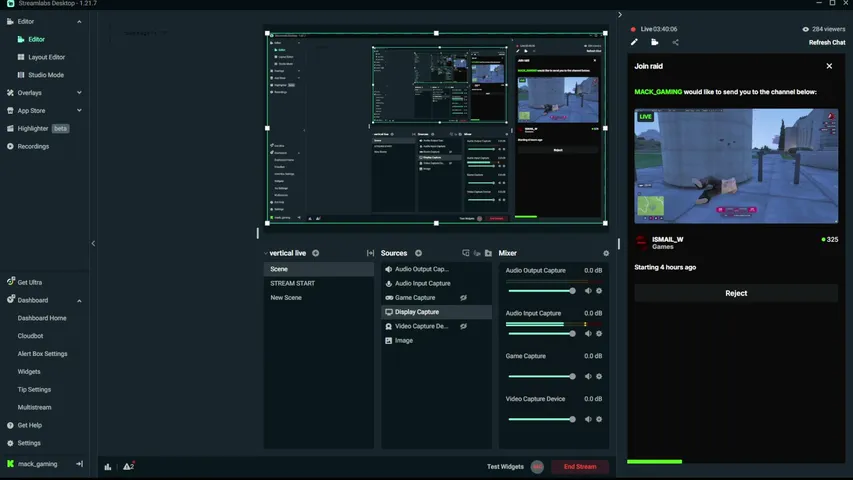Open notifications warning icon

[128, 466]
